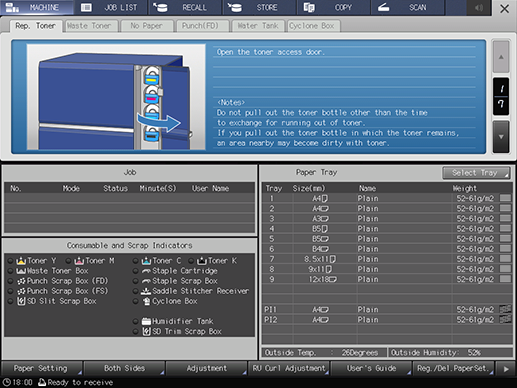Click the Waste Toner Box icon
The image size is (517, 388).
(21, 271)
